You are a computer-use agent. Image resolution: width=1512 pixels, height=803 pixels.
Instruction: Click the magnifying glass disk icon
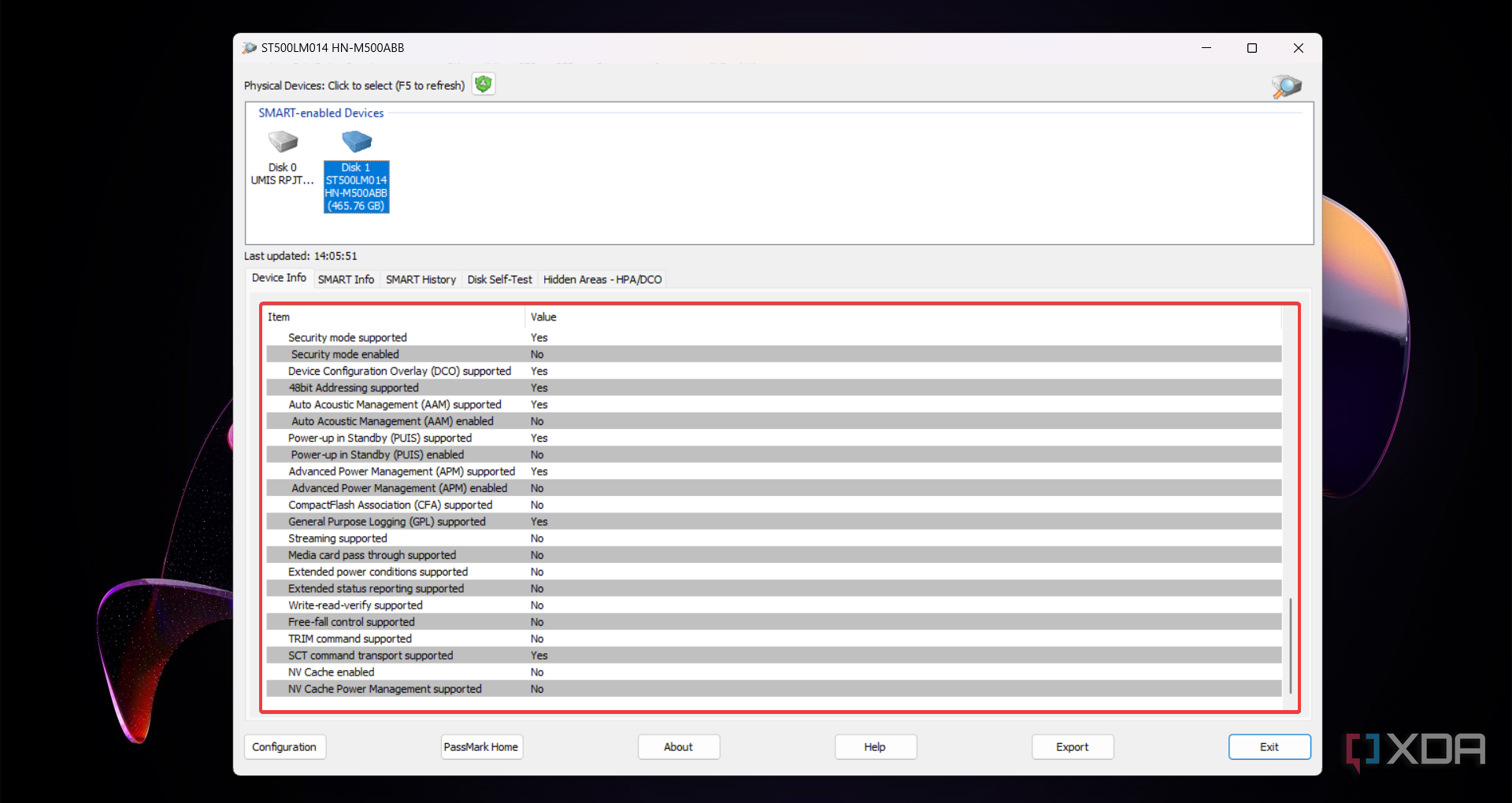1286,86
